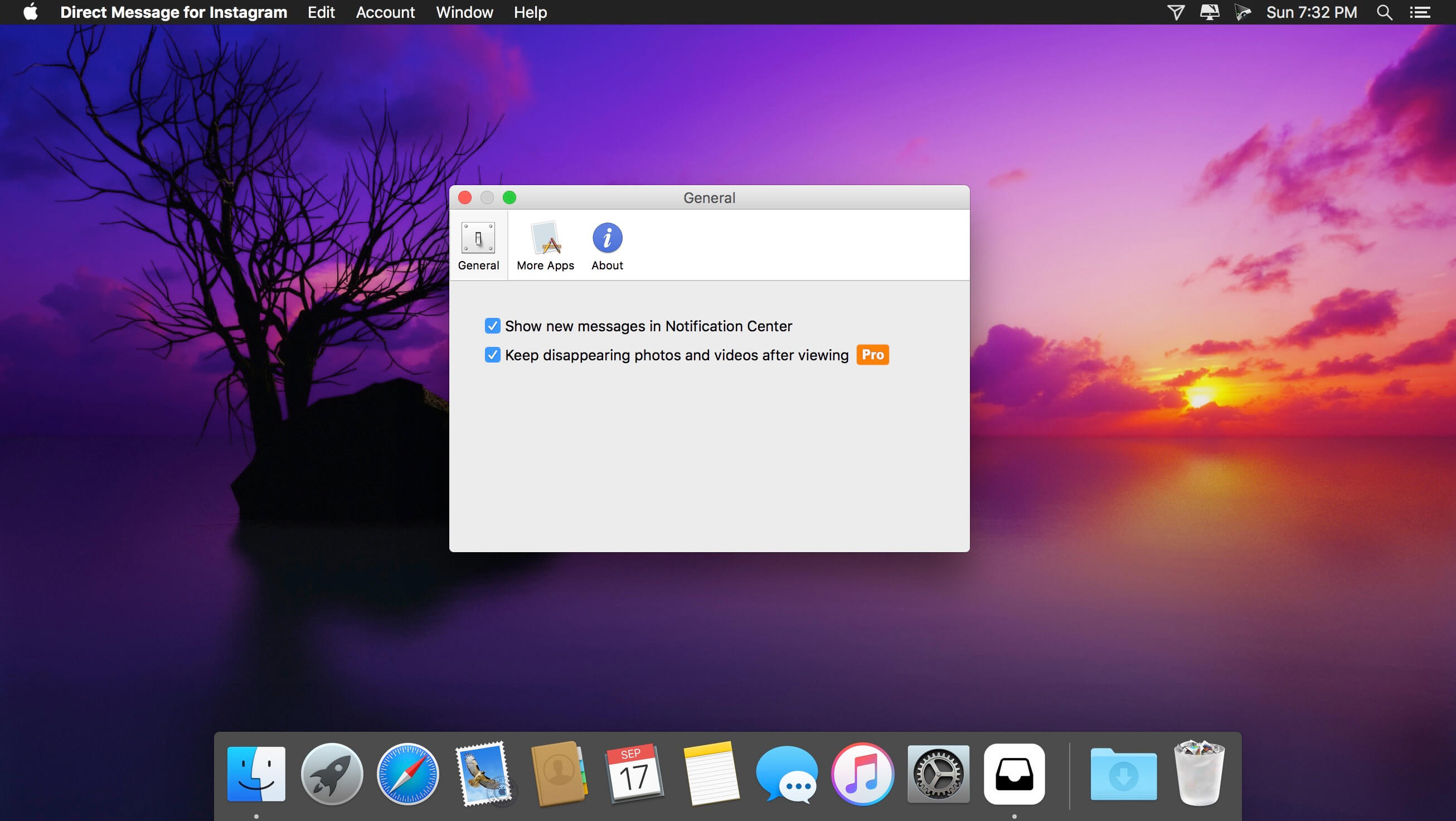Open the Edit menu
This screenshot has width=1456, height=821.
pos(319,12)
